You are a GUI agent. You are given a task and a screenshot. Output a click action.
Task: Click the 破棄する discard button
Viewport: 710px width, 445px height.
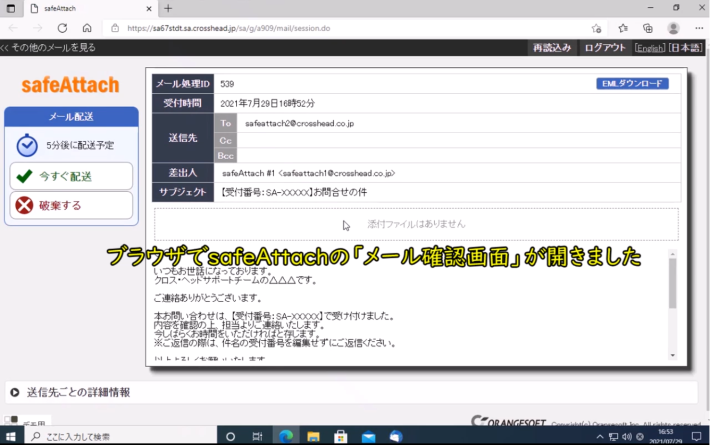(x=71, y=206)
